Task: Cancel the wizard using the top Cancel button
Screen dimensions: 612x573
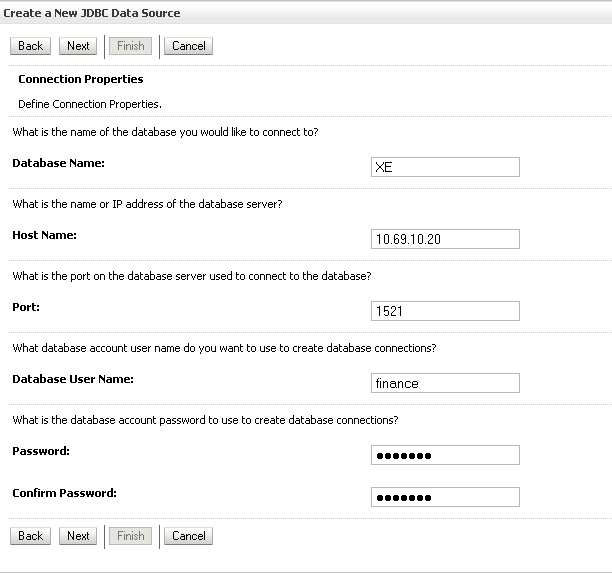Action: click(189, 46)
